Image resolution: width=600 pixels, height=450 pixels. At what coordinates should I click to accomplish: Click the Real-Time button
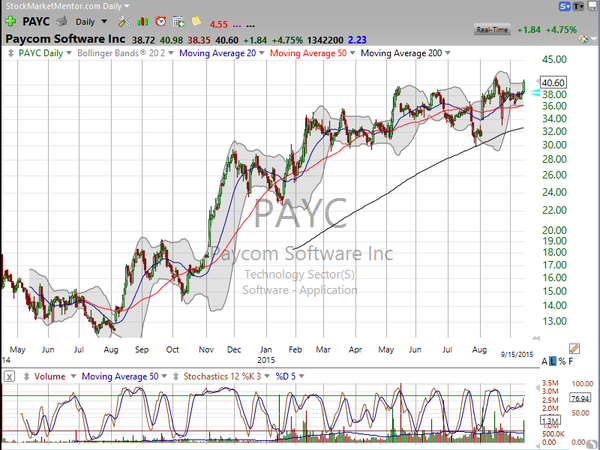pos(492,29)
